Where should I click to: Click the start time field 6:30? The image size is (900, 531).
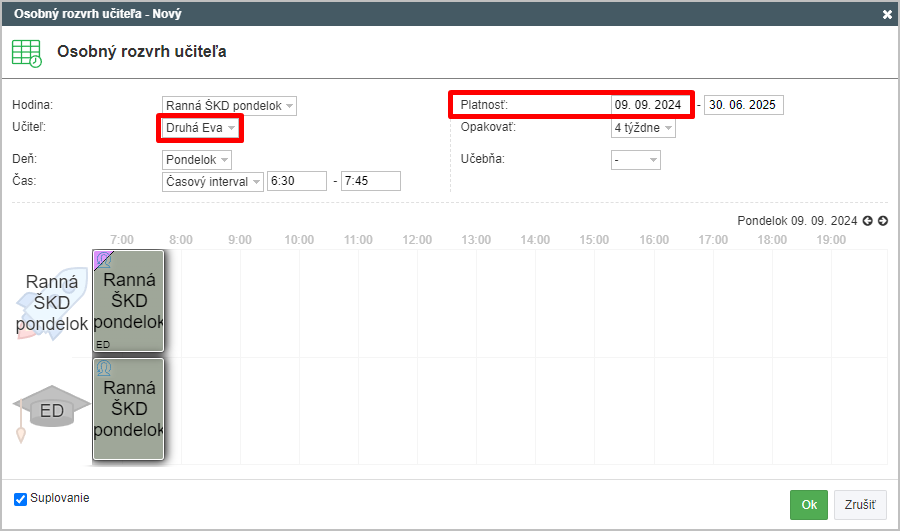click(297, 181)
